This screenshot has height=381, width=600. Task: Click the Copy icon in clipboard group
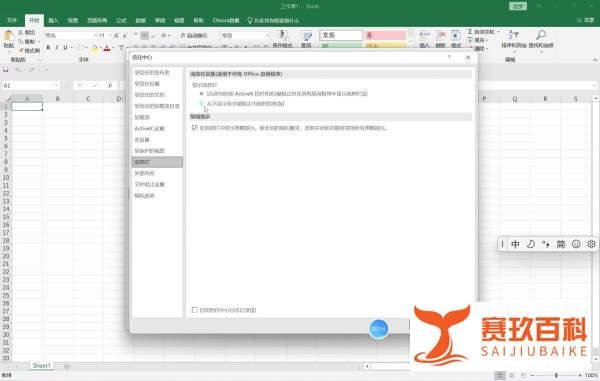(x=21, y=41)
